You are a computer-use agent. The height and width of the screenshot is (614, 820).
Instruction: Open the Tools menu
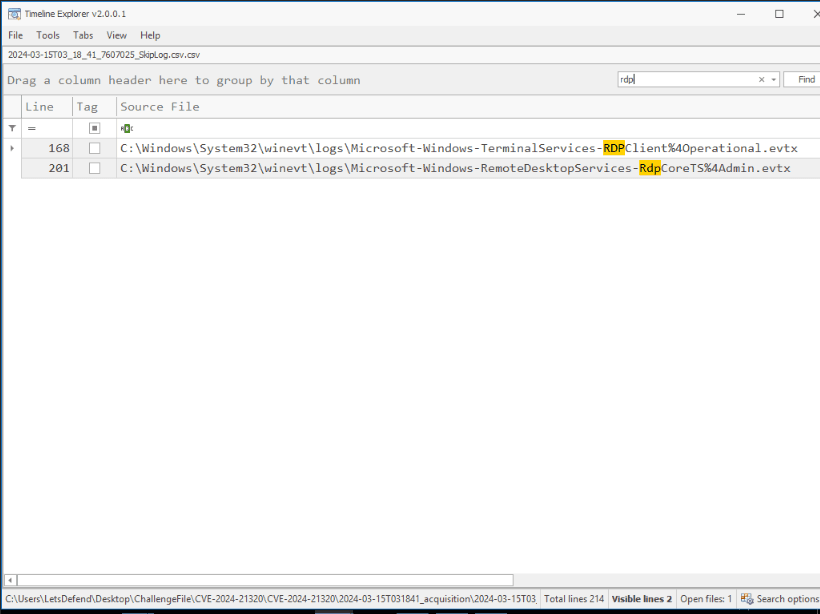(48, 36)
